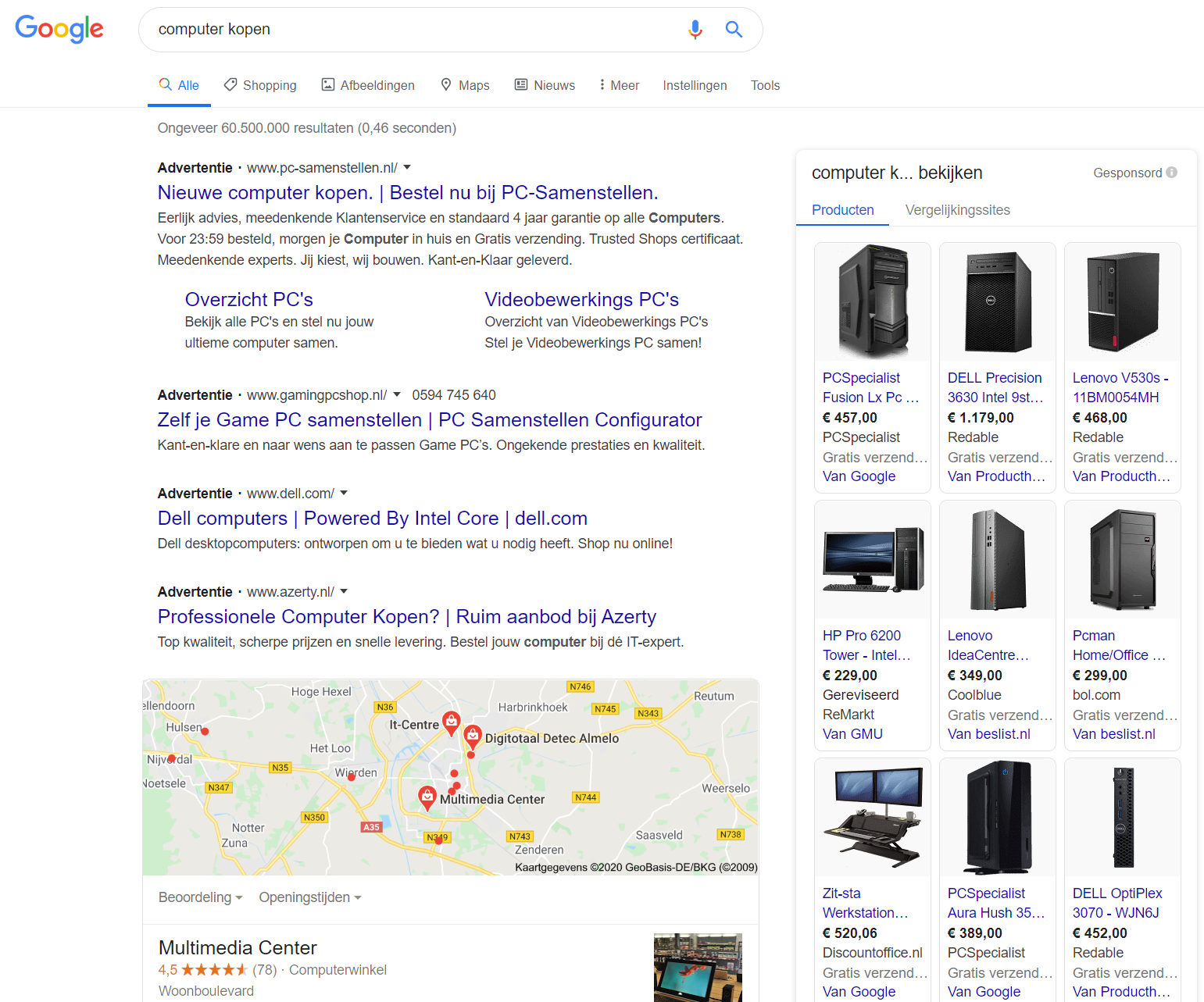Open the Afbeeldingen search tab

pos(368,85)
